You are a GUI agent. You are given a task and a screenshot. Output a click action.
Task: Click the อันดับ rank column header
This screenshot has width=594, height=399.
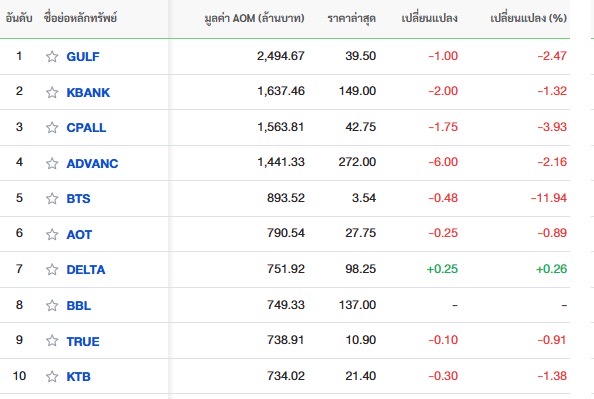19,18
